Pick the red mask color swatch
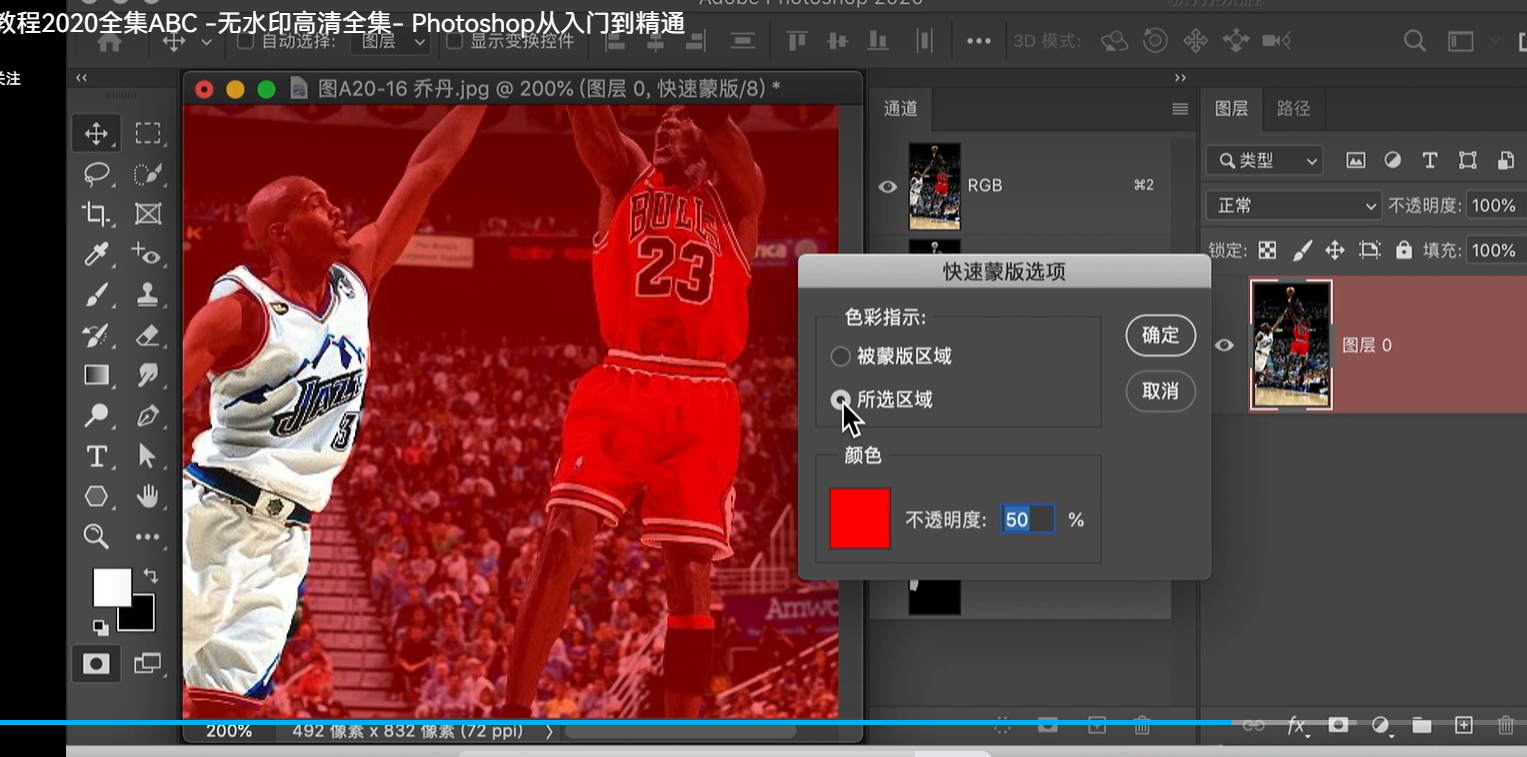 tap(859, 518)
